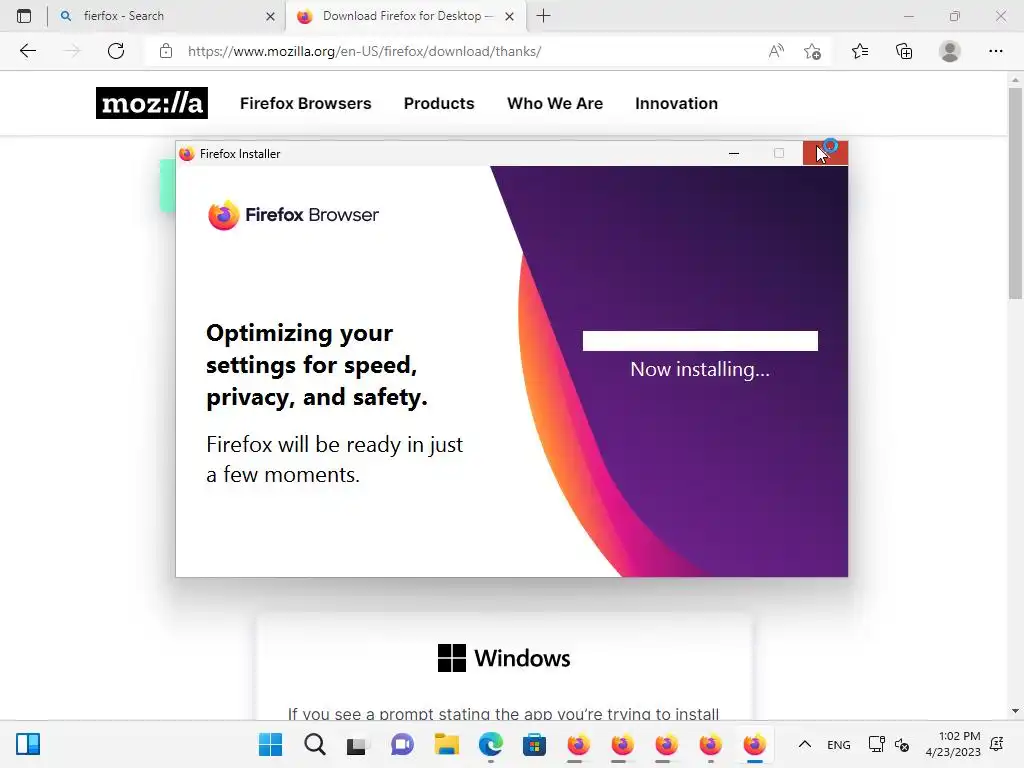The width and height of the screenshot is (1024, 768).
Task: Open the network status tray icon
Action: tap(876, 744)
